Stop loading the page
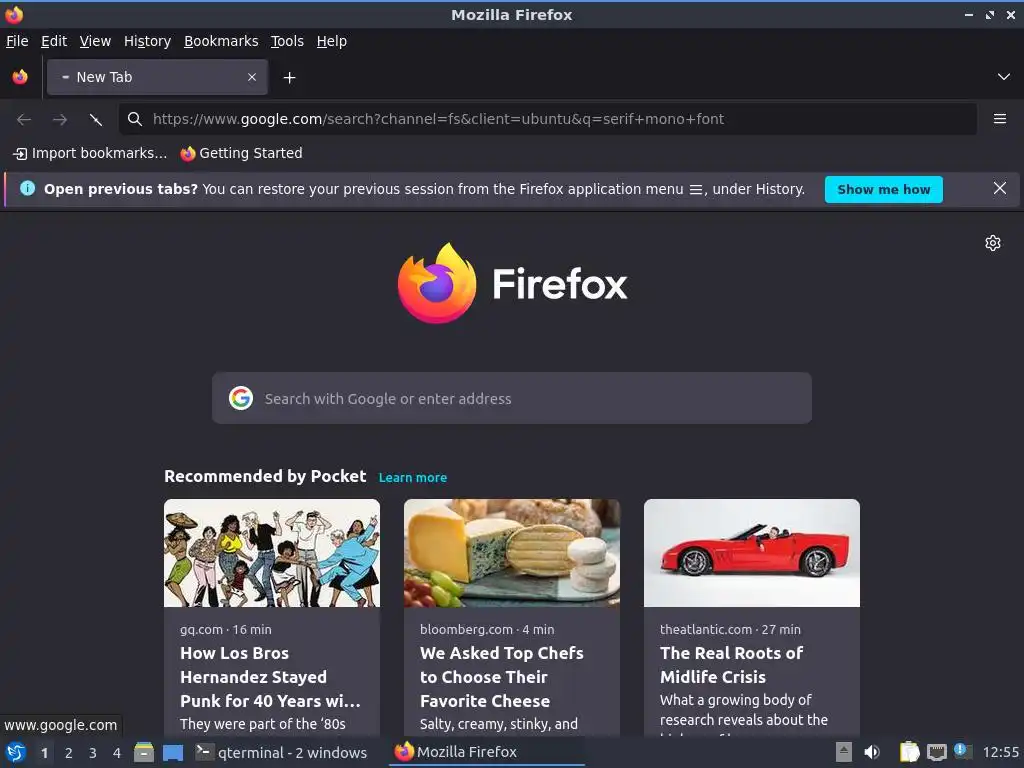 click(x=96, y=120)
